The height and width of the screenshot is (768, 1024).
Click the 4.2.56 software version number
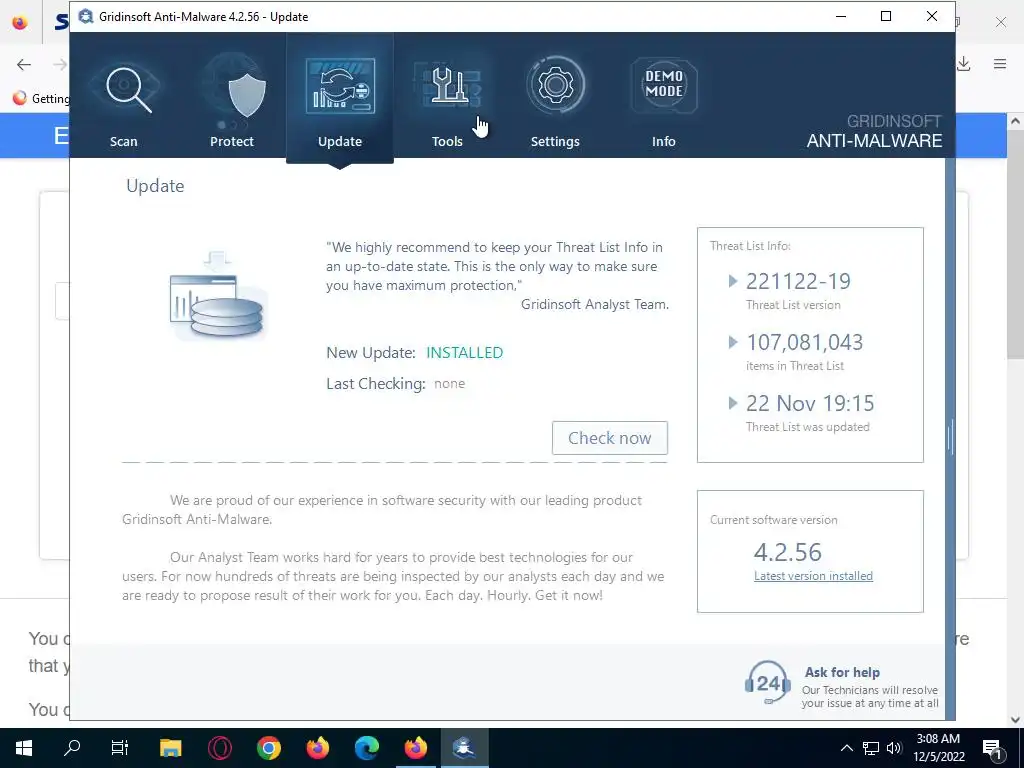788,552
